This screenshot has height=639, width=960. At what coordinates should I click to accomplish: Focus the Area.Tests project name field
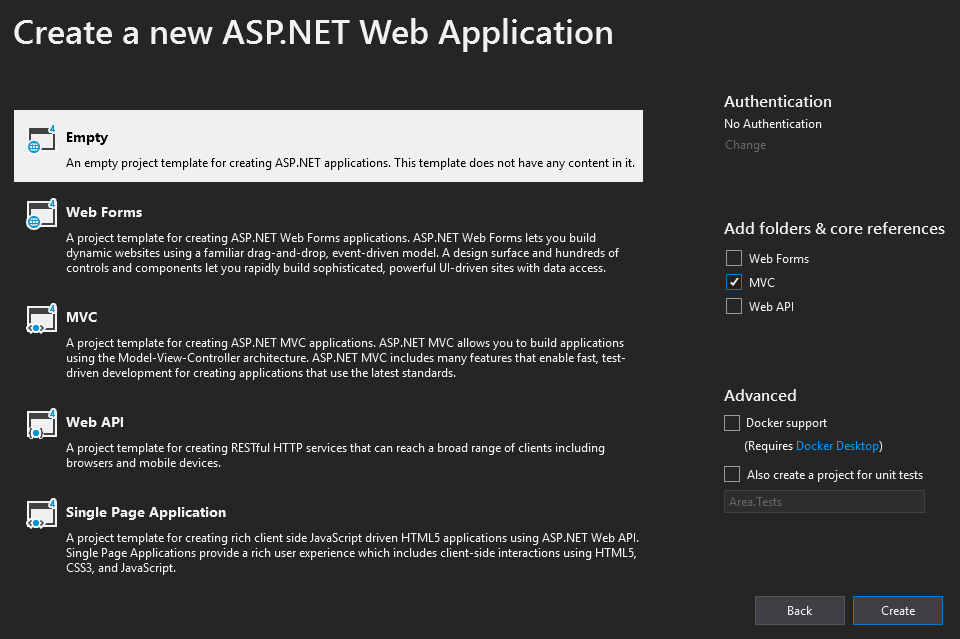[824, 502]
